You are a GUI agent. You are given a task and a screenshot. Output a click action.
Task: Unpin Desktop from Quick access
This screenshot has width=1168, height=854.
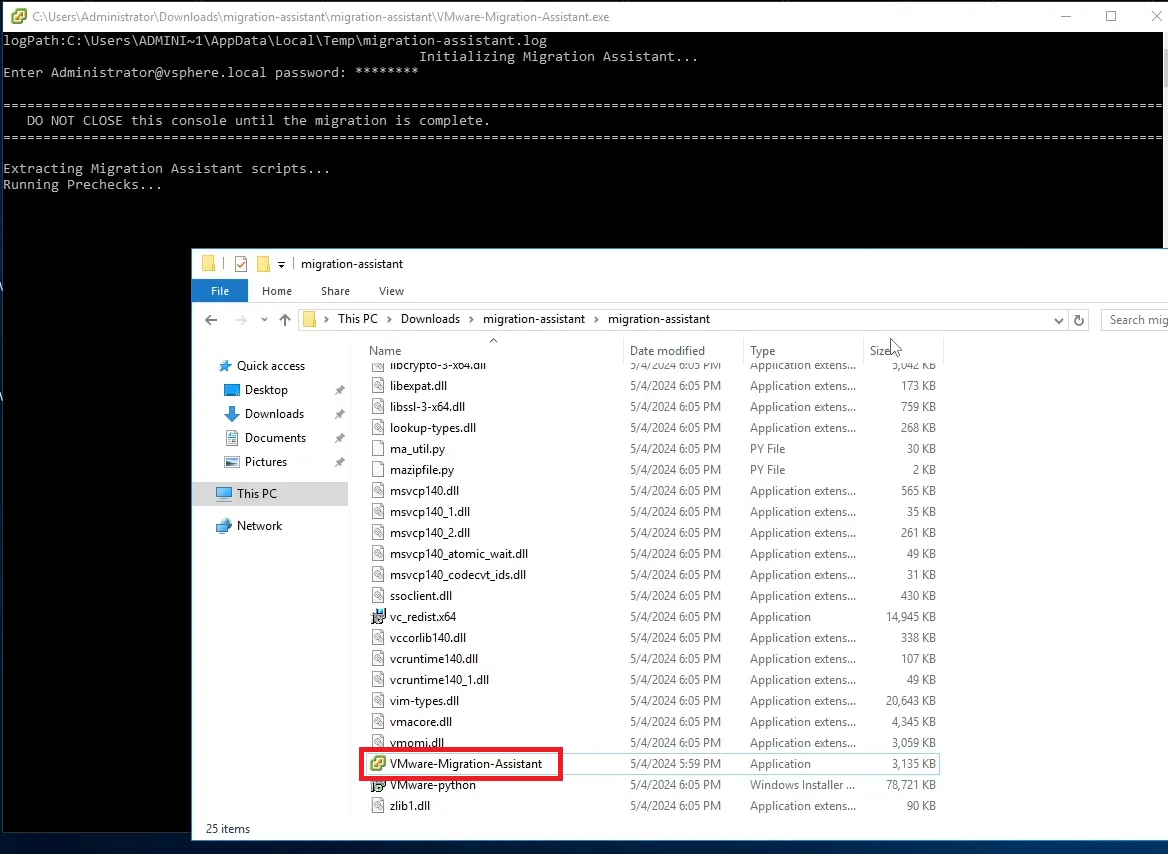[339, 390]
